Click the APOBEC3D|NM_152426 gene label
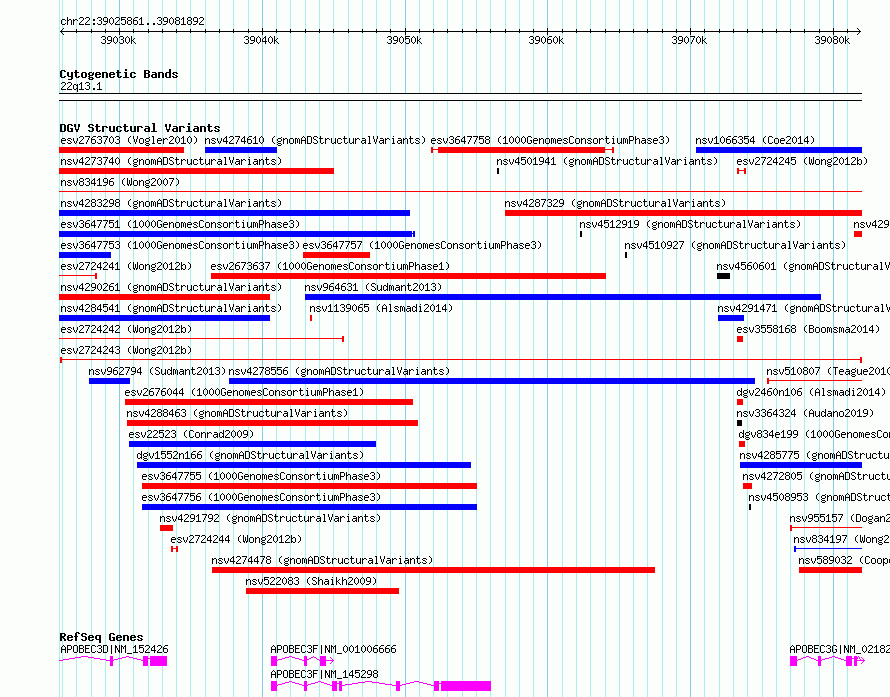890x697 pixels. [x=114, y=649]
